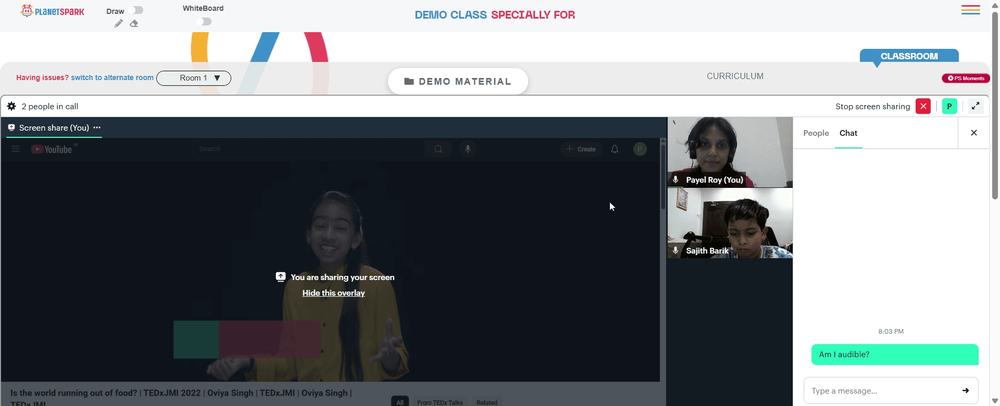
Task: Close the chat side panel
Action: click(x=974, y=133)
